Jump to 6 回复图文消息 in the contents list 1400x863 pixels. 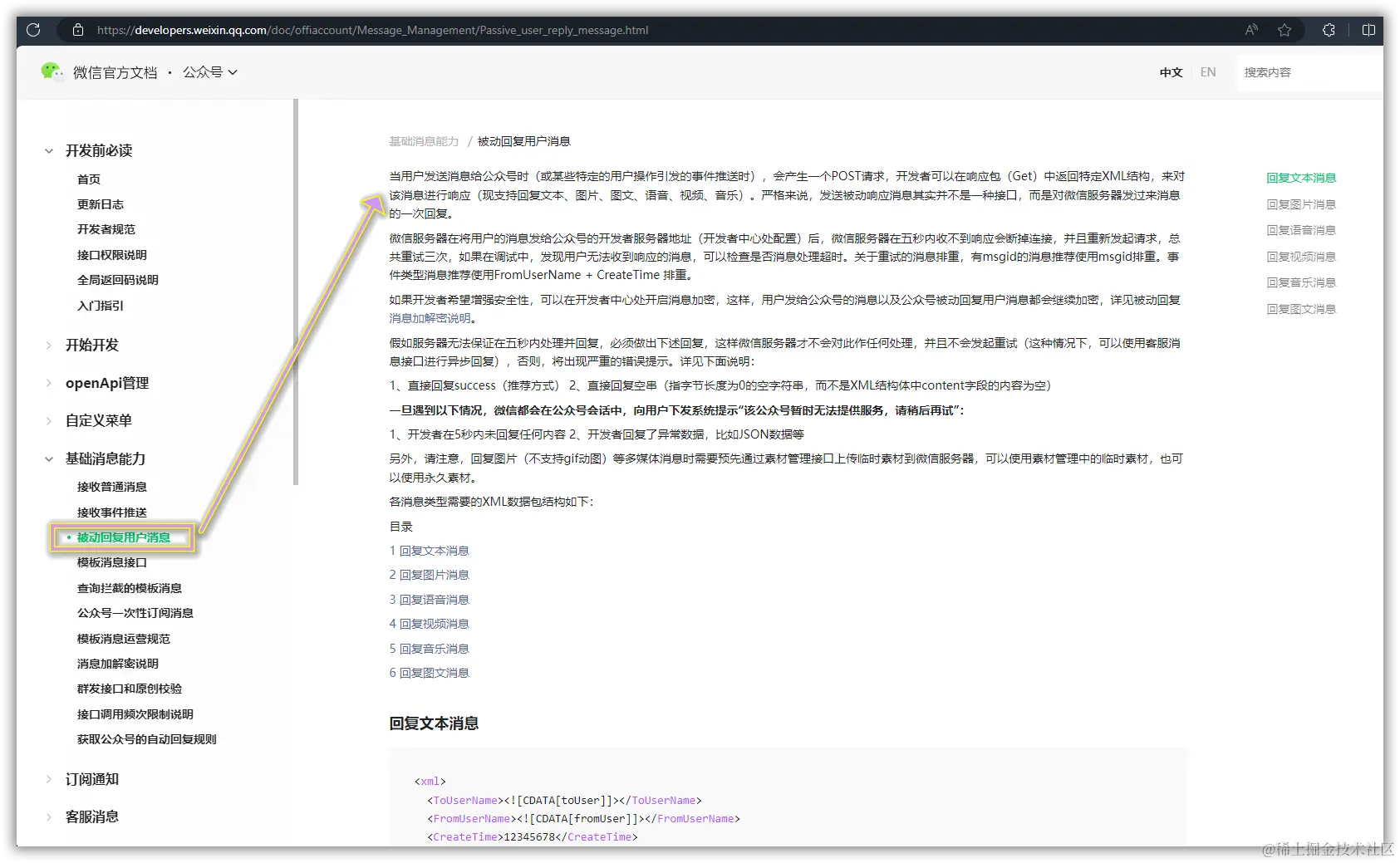pos(430,673)
